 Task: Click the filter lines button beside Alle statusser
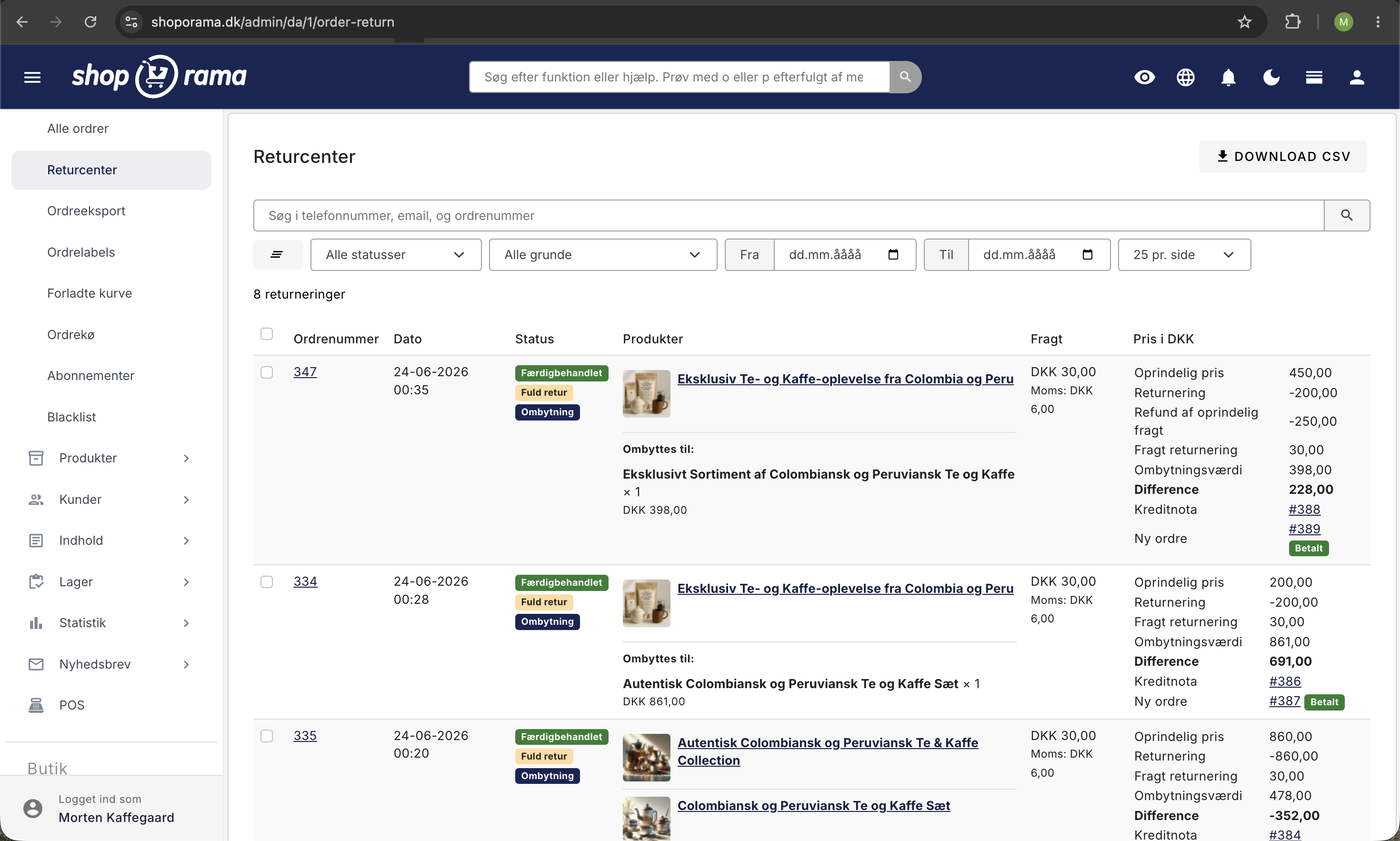pyautogui.click(x=277, y=255)
